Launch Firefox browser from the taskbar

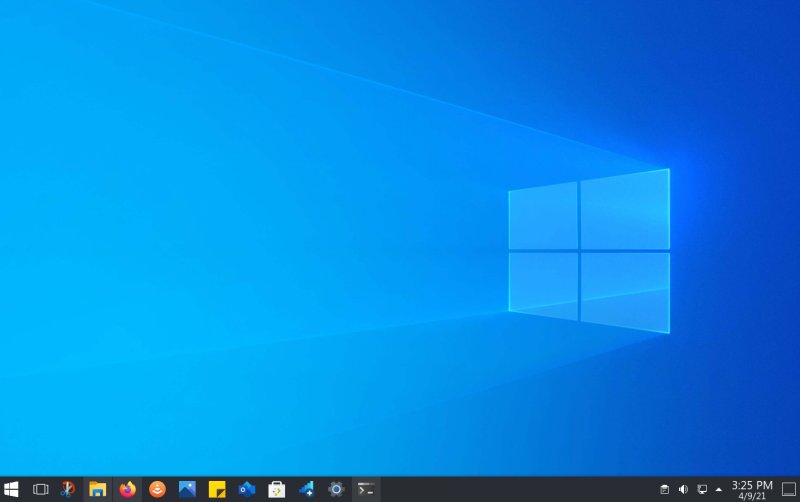[127, 489]
